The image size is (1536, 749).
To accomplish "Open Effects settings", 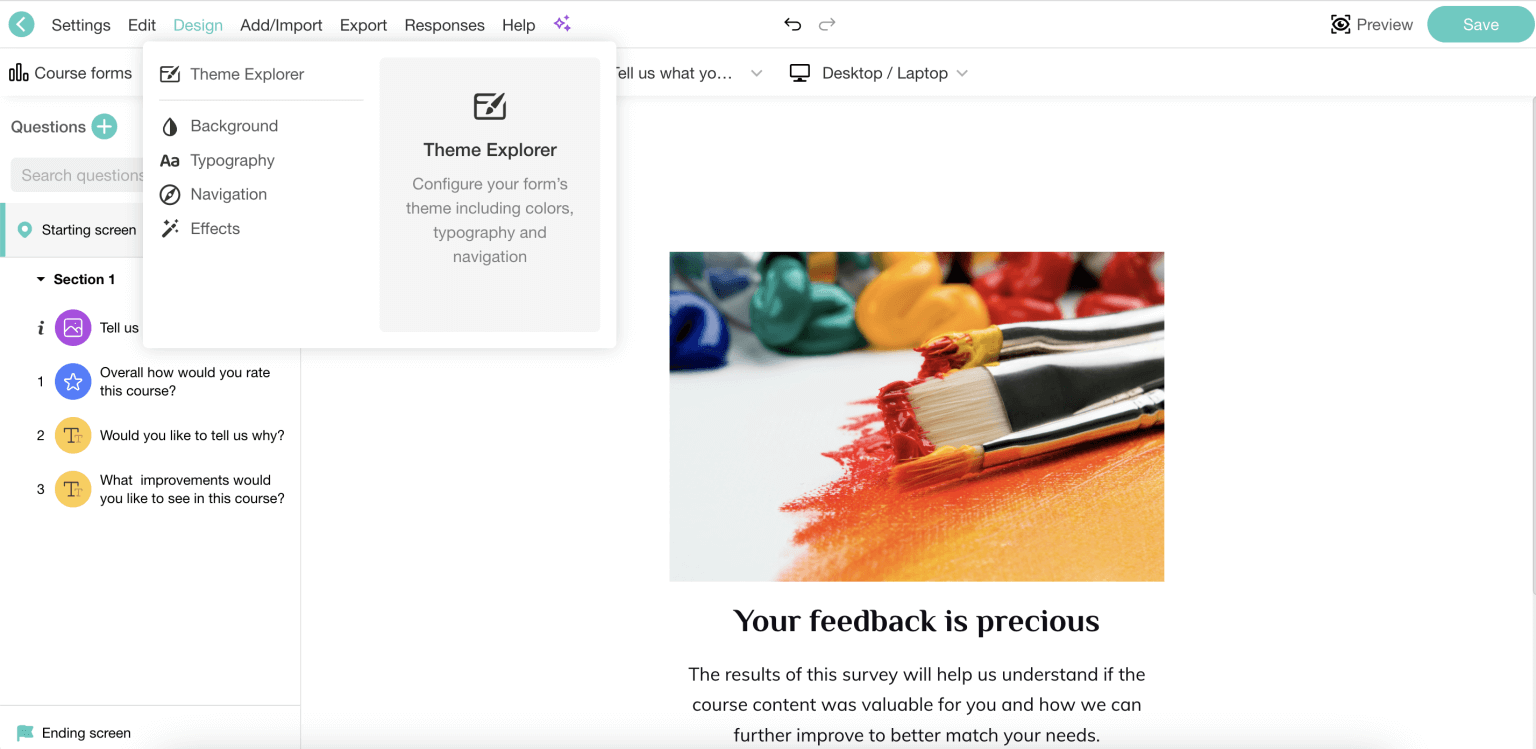I will click(x=215, y=228).
